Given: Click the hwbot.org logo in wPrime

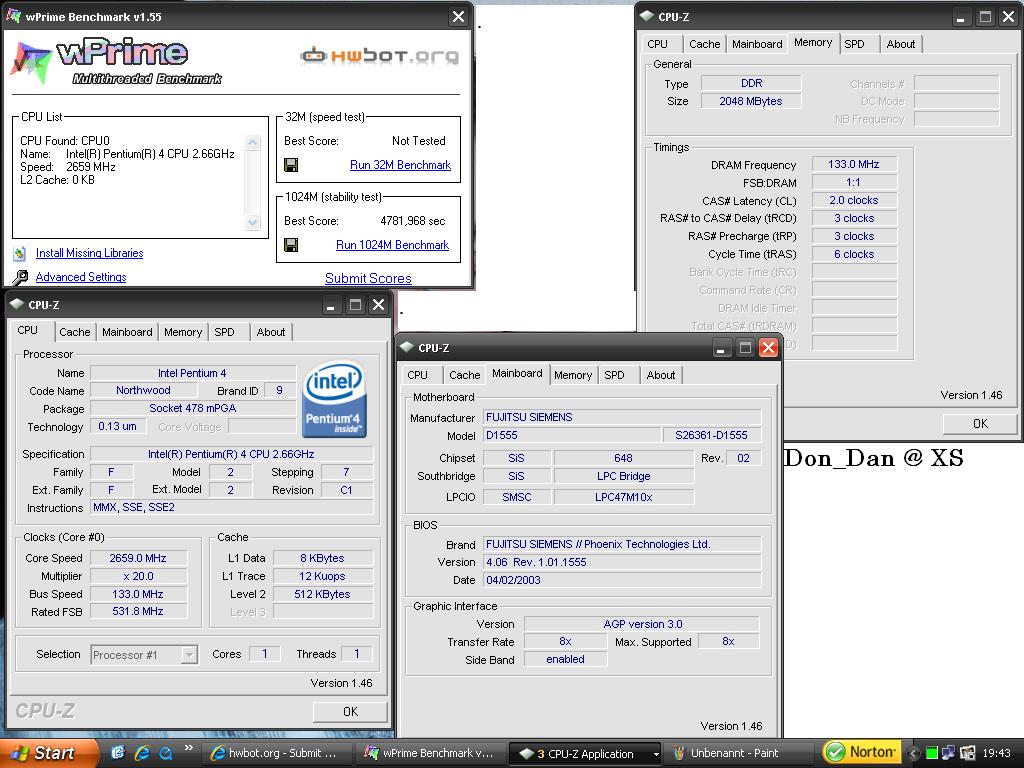Looking at the screenshot, I should pyautogui.click(x=379, y=56).
